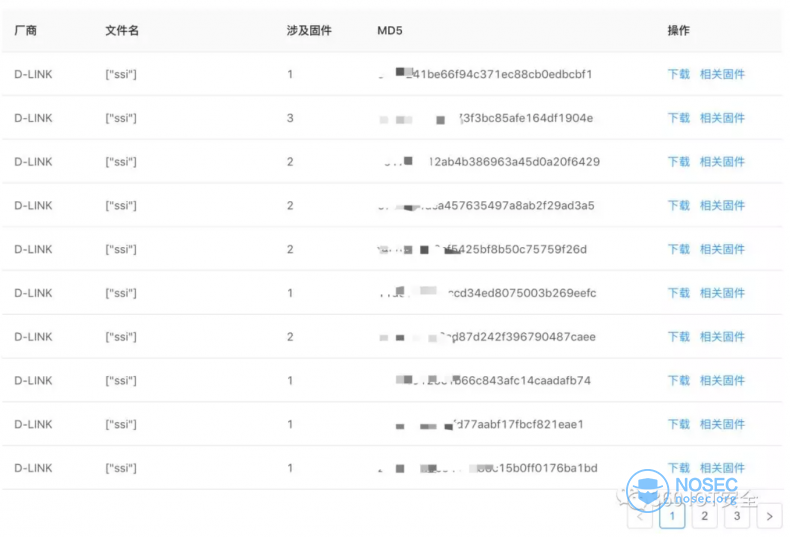Open 相关固件 for MD5 ending d77aabf17fbcf821eae1
This screenshot has width=790, height=537.
[x=722, y=424]
